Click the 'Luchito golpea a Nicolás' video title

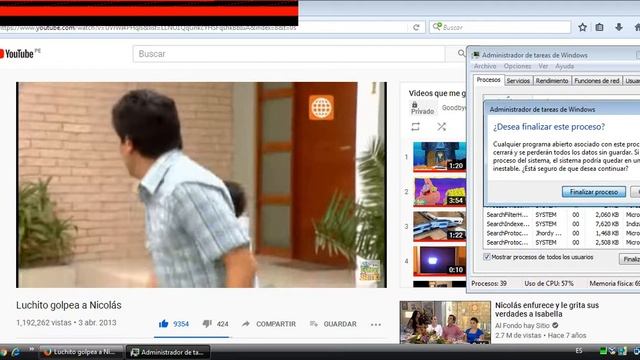pyautogui.click(x=69, y=305)
